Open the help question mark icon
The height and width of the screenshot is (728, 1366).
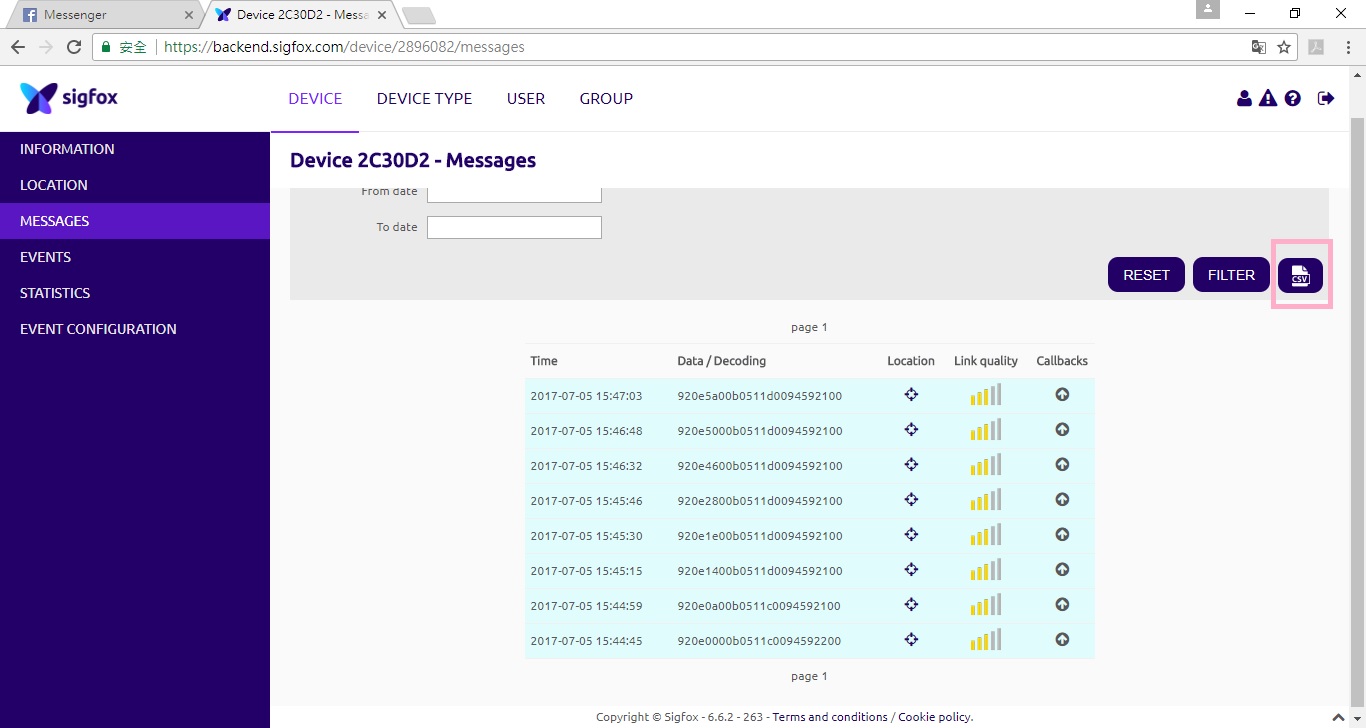coord(1293,98)
